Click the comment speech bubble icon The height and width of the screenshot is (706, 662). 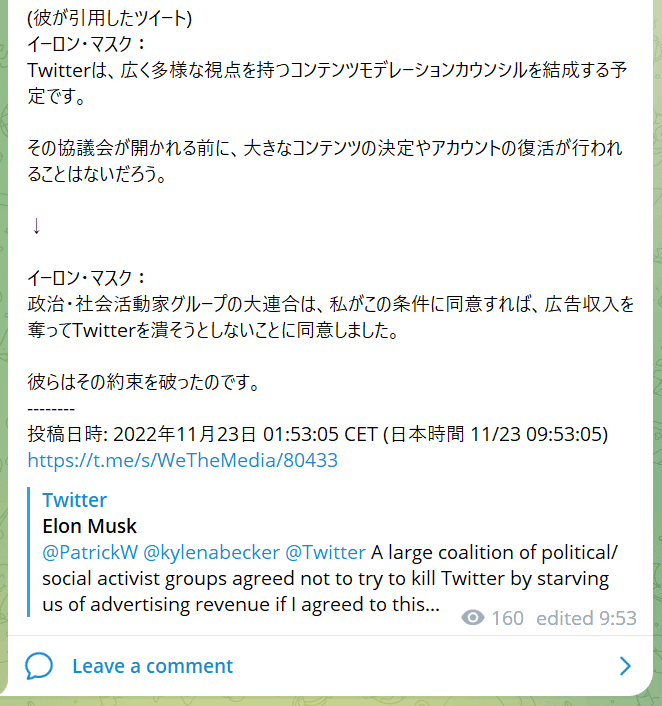[x=39, y=665]
